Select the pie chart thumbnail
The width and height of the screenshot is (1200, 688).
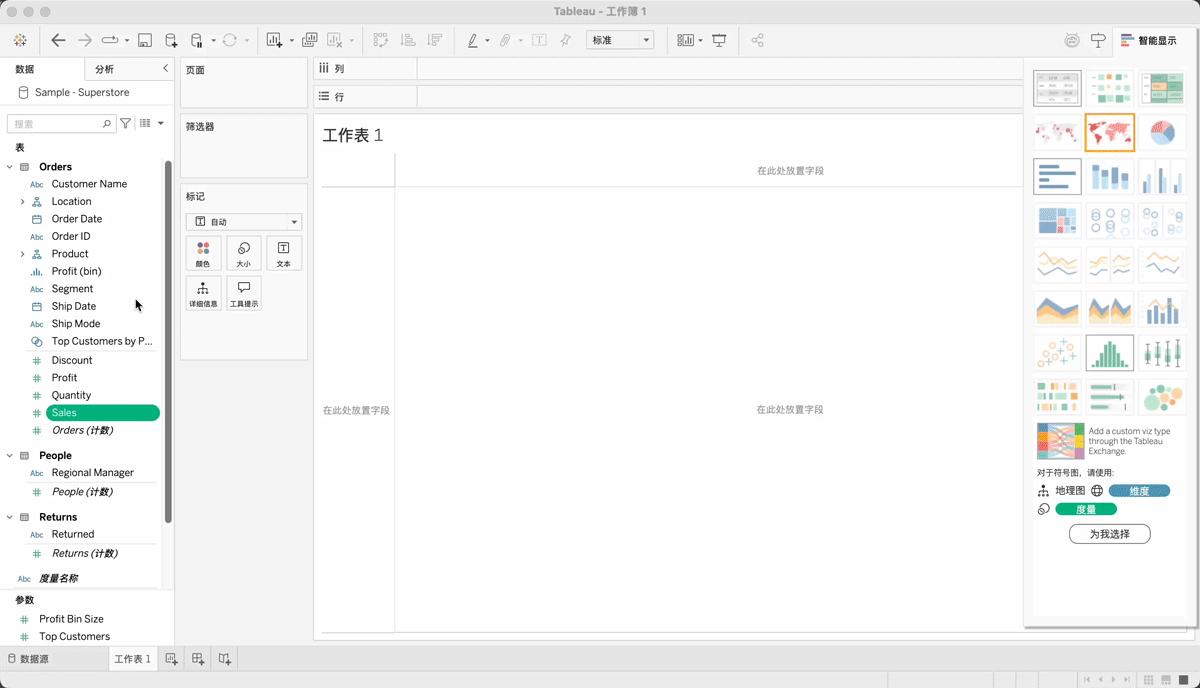coord(1162,132)
